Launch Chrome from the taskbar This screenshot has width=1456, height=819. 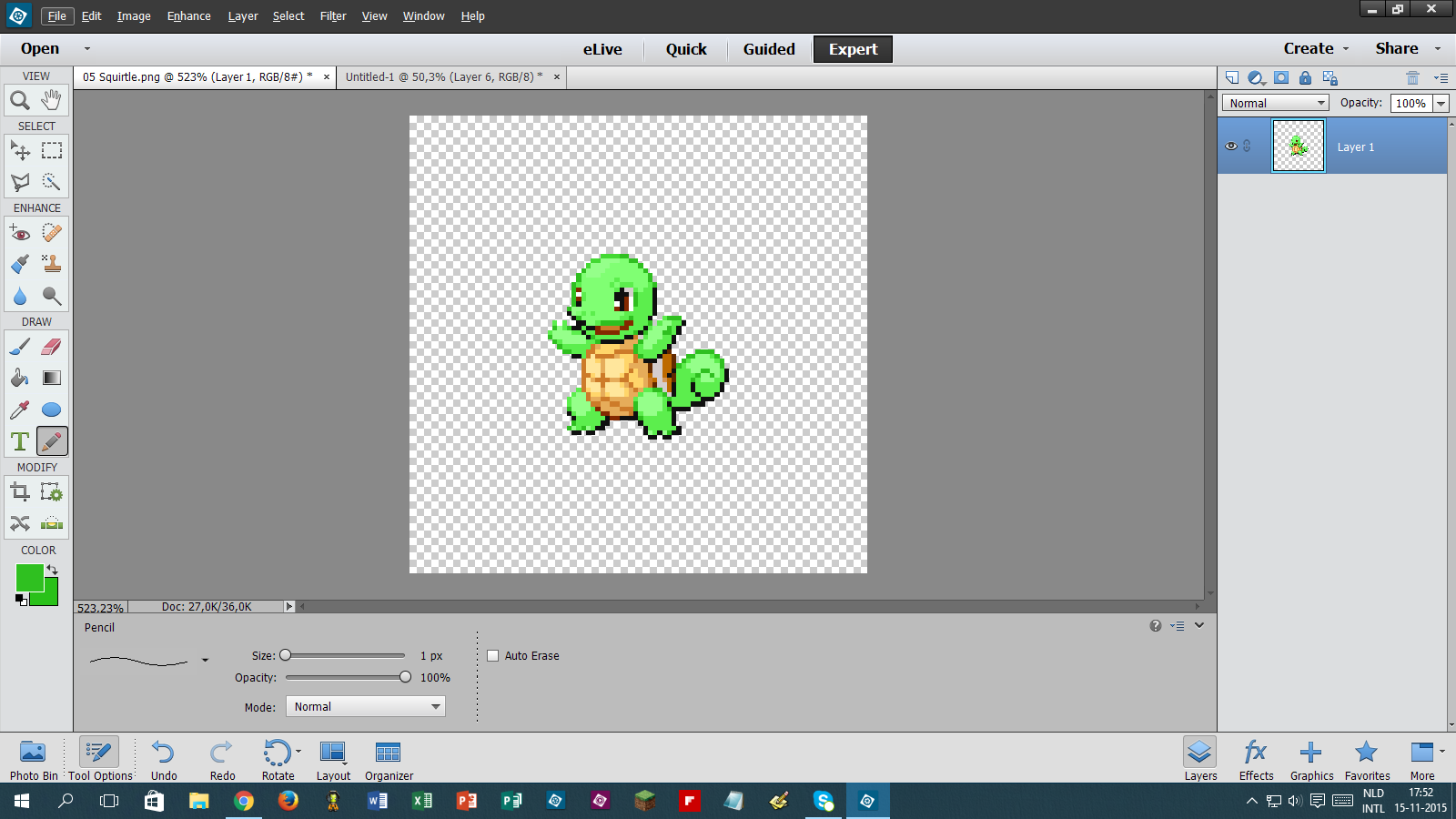point(243,801)
